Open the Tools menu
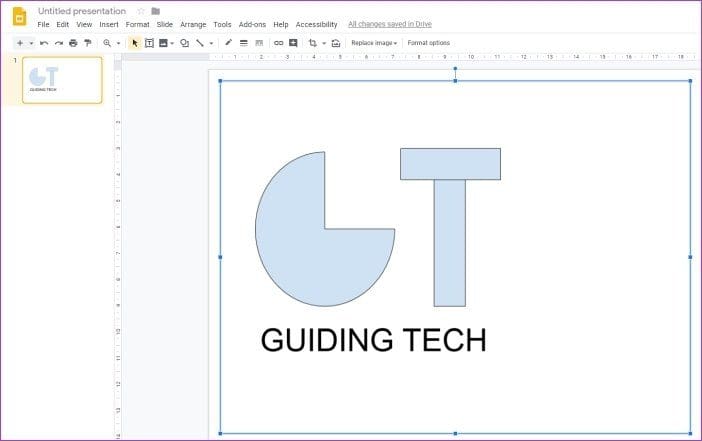Image resolution: width=702 pixels, height=441 pixels. [x=222, y=25]
